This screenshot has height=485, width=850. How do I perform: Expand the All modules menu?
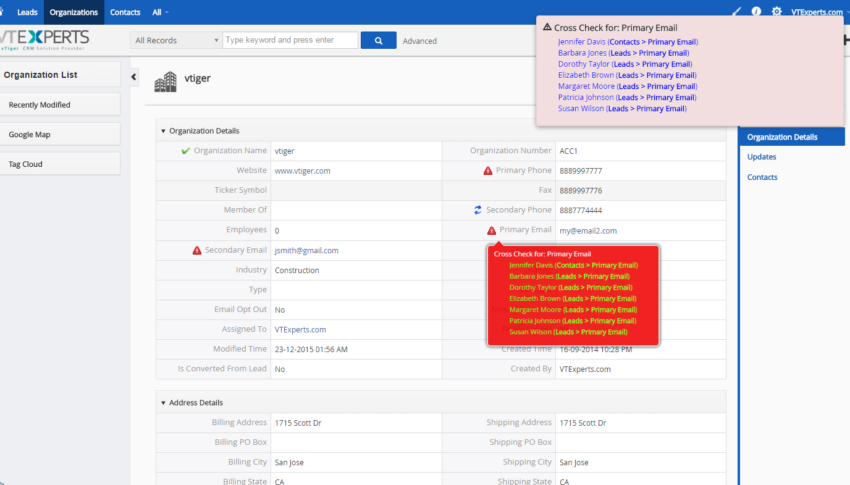pos(160,12)
